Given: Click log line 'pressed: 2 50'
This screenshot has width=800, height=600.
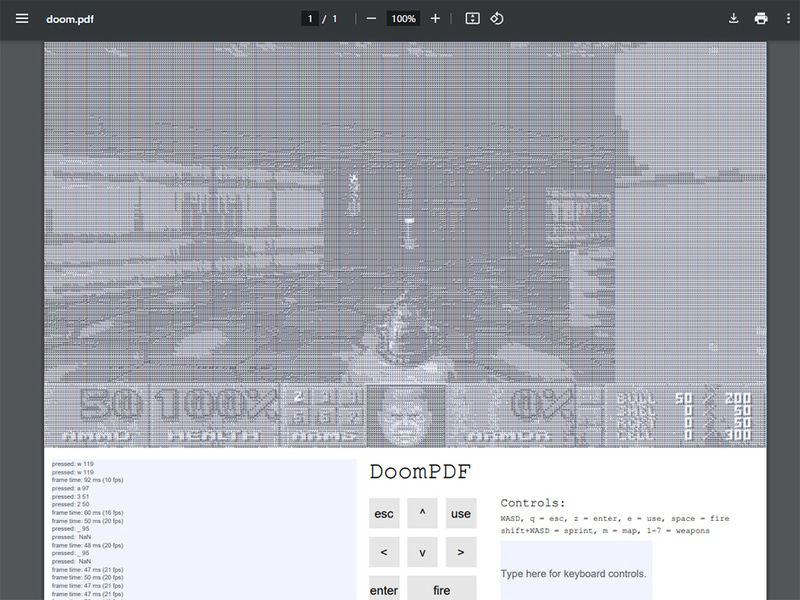Looking at the screenshot, I should pyautogui.click(x=70, y=504).
